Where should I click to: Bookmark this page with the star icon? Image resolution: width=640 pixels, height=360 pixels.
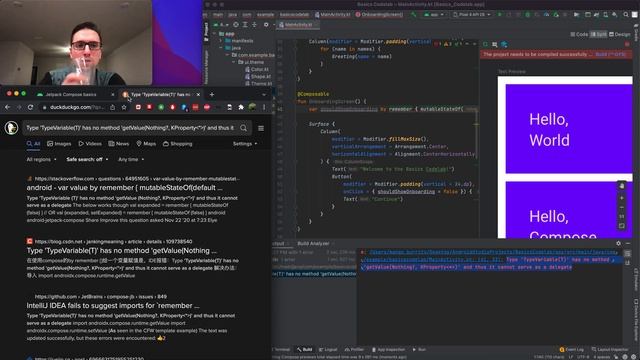(124, 107)
